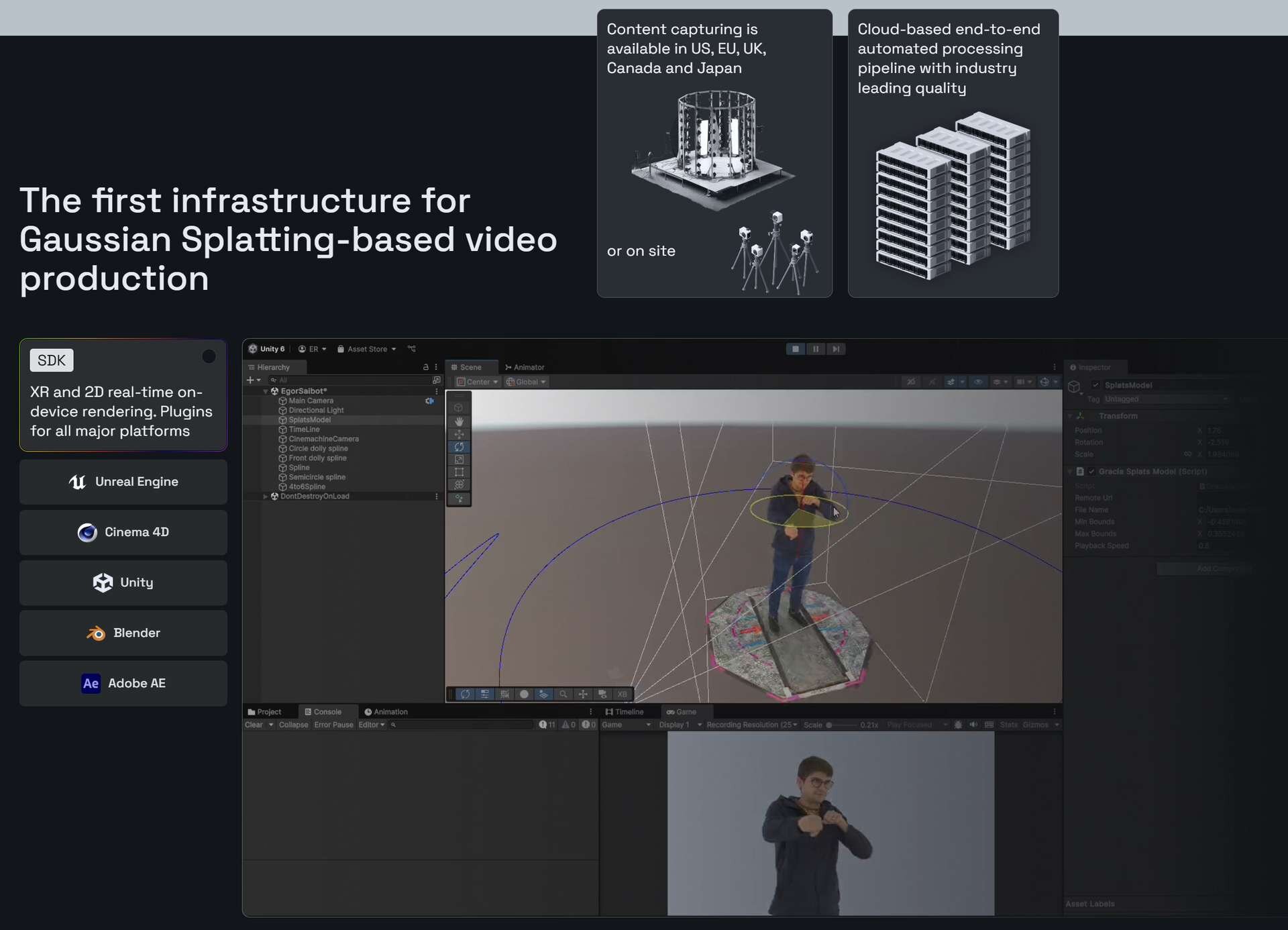This screenshot has height=930, width=1288.
Task: Collapse the EgorSaibot scene tree
Action: pyautogui.click(x=266, y=391)
